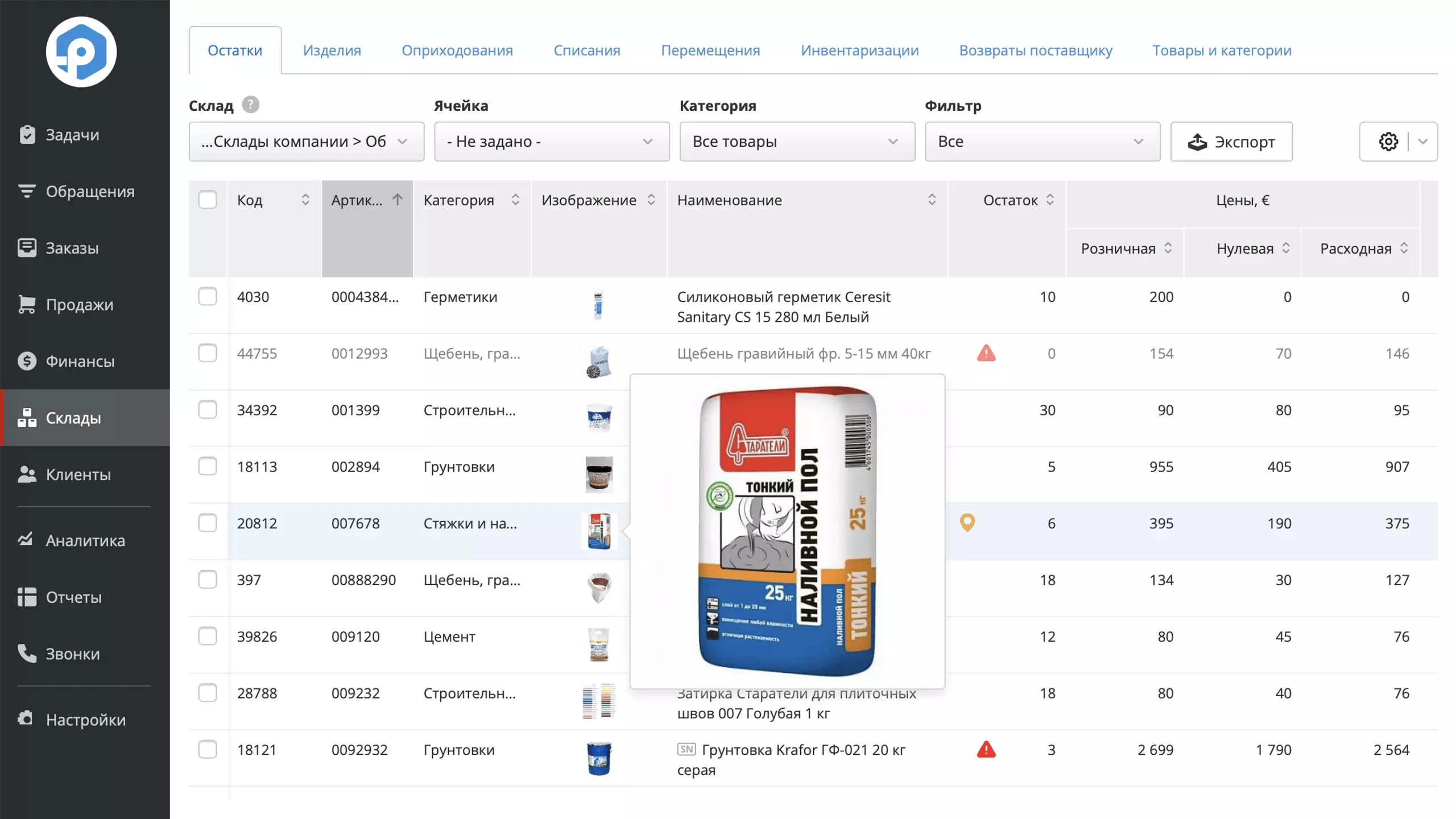The height and width of the screenshot is (819, 1456).
Task: Open Настройки gear icon in sidebar
Action: (x=26, y=719)
